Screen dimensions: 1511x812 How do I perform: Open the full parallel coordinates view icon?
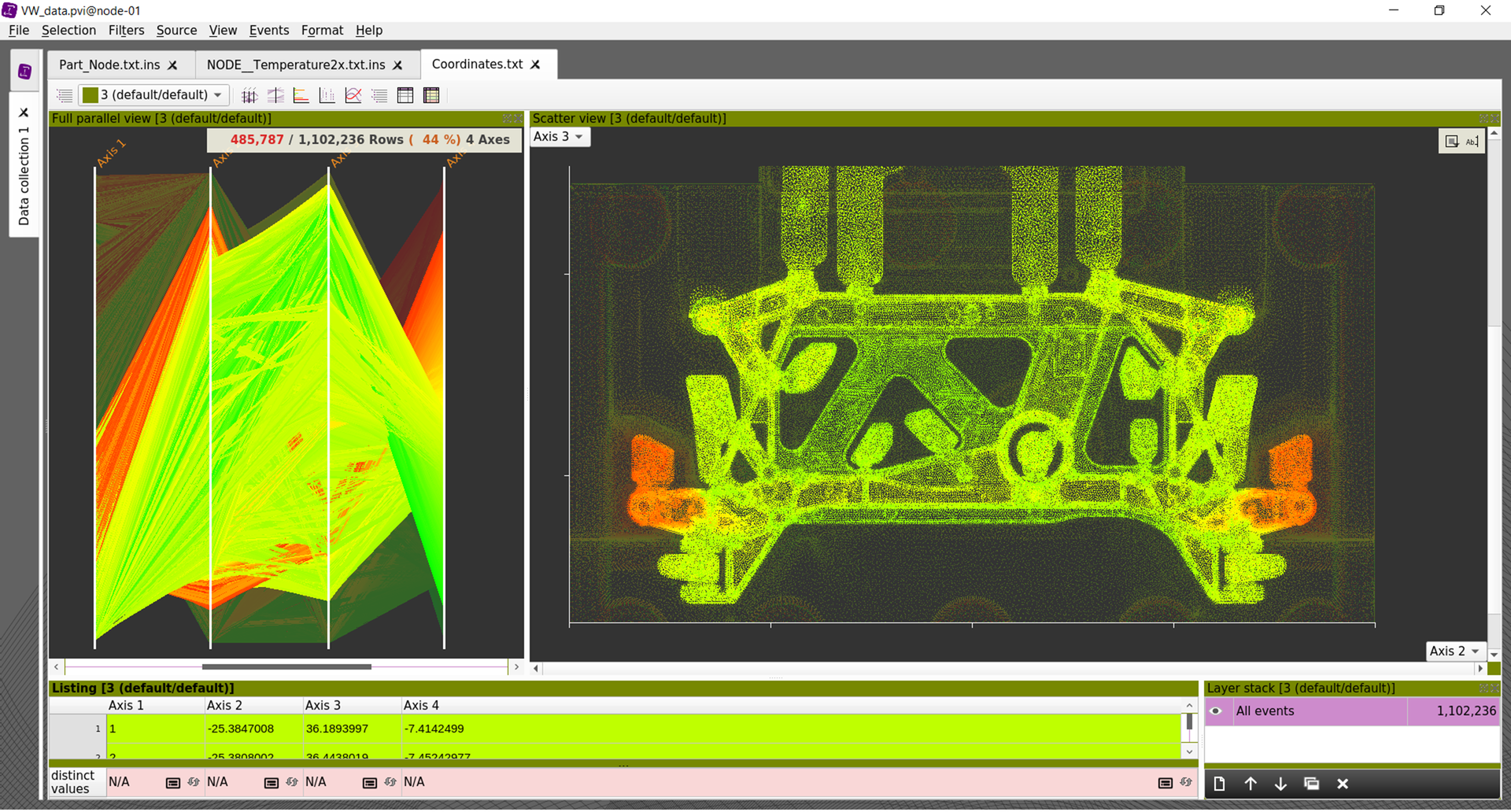pos(249,96)
